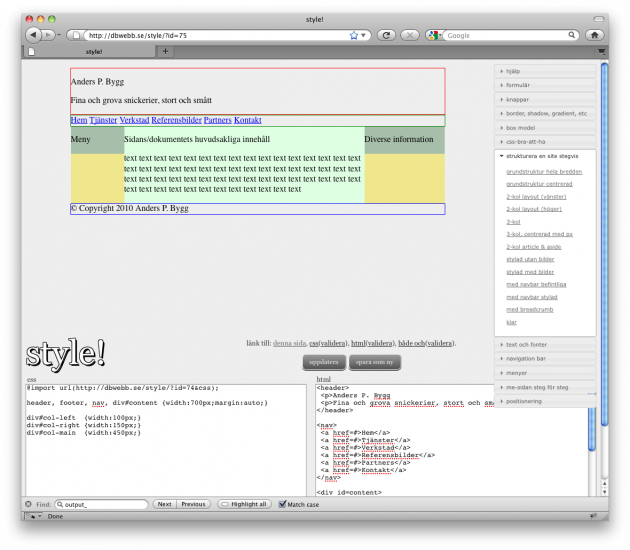Image resolution: width=630 pixels, height=550 pixels.
Task: Reload the page with the refresh button
Action: [x=386, y=35]
